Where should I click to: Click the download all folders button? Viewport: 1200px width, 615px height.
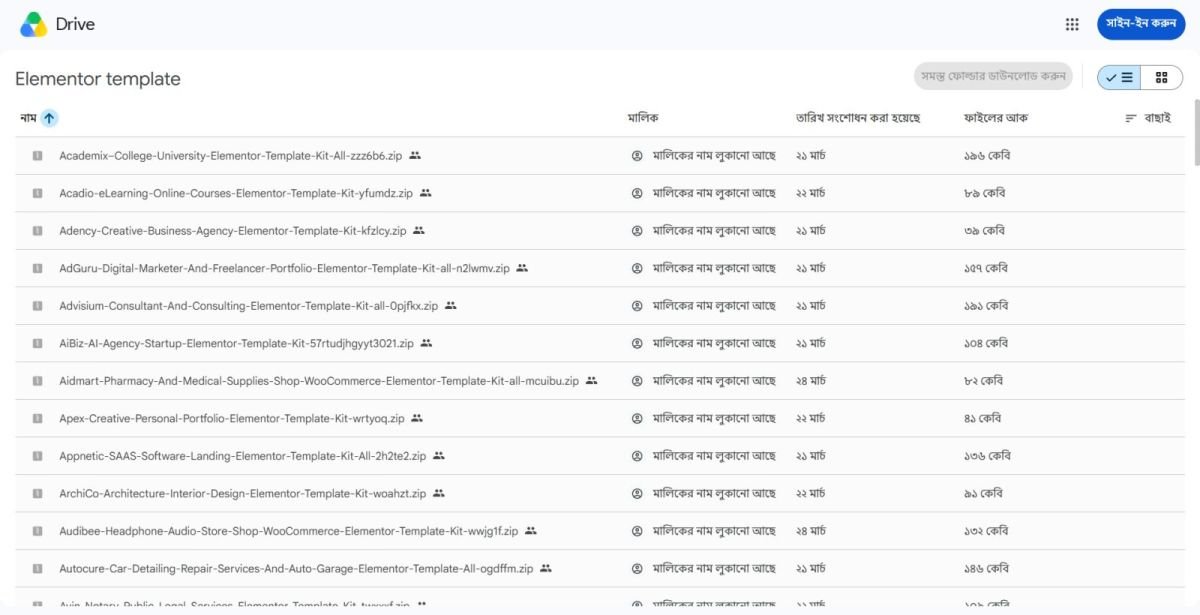point(993,76)
